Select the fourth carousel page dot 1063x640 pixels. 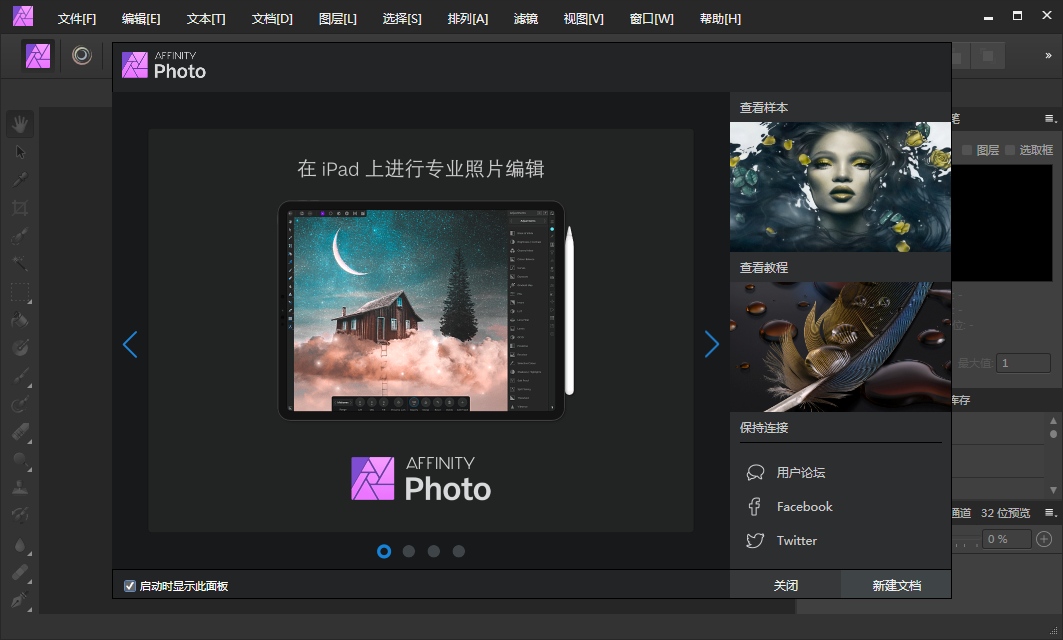point(459,551)
